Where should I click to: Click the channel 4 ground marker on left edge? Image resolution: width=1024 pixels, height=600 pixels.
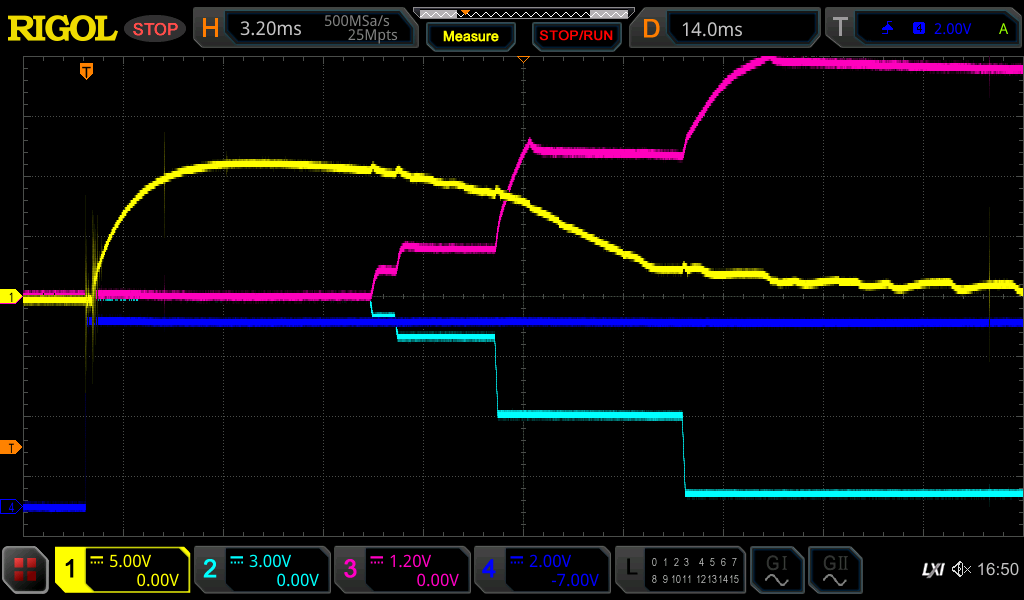(11, 507)
